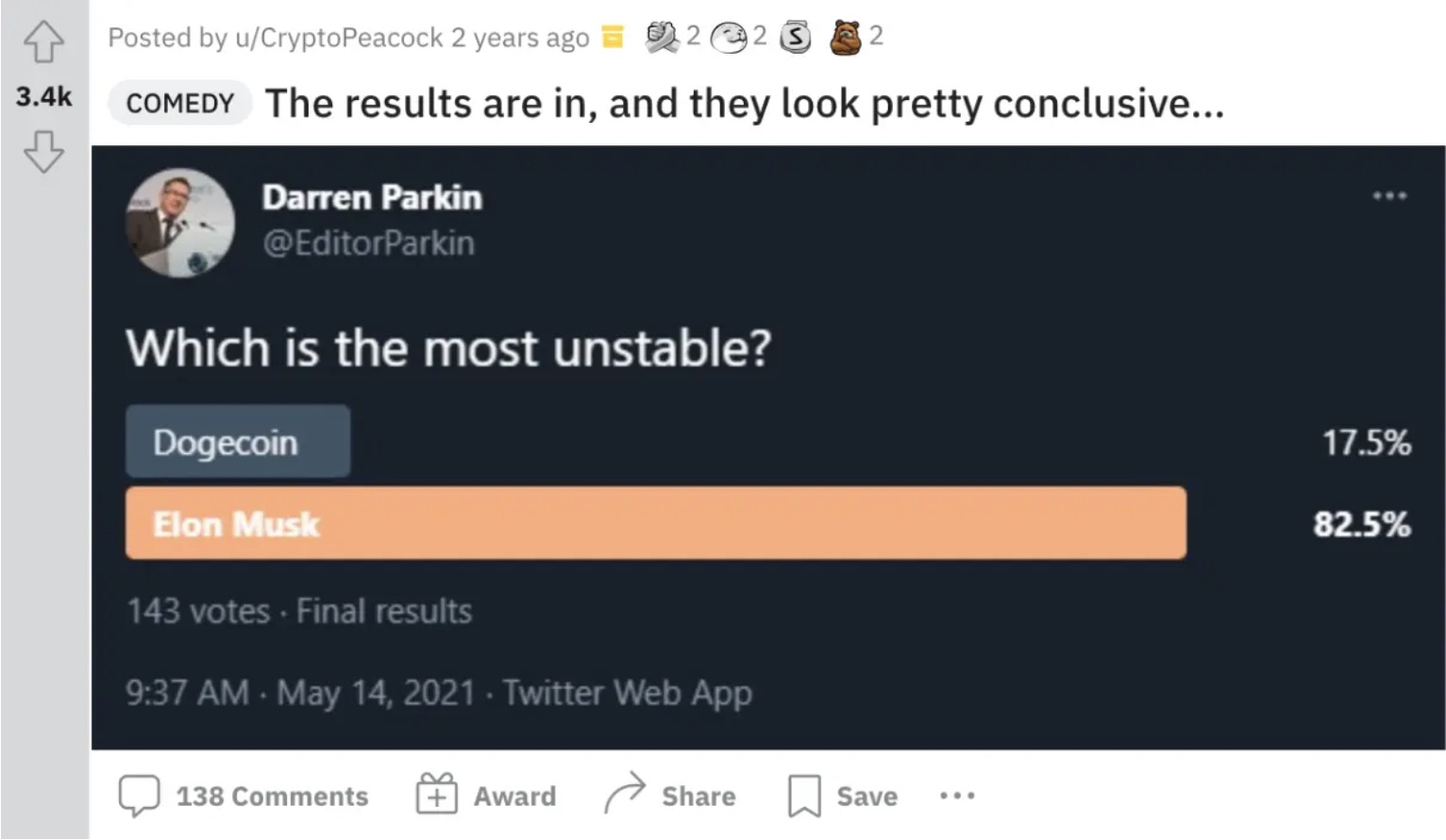Open the u/CryptoPeacock user profile
Viewport: 1446px width, 840px height.
click(x=338, y=38)
